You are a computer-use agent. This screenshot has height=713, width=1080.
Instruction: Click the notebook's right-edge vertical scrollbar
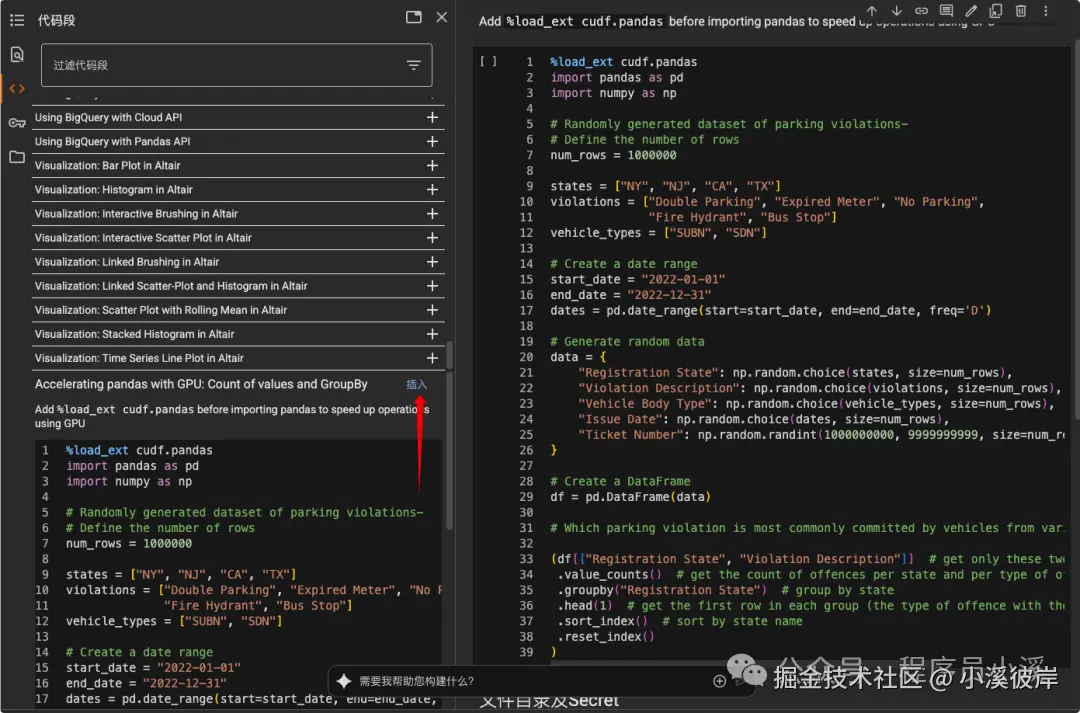click(1076, 227)
